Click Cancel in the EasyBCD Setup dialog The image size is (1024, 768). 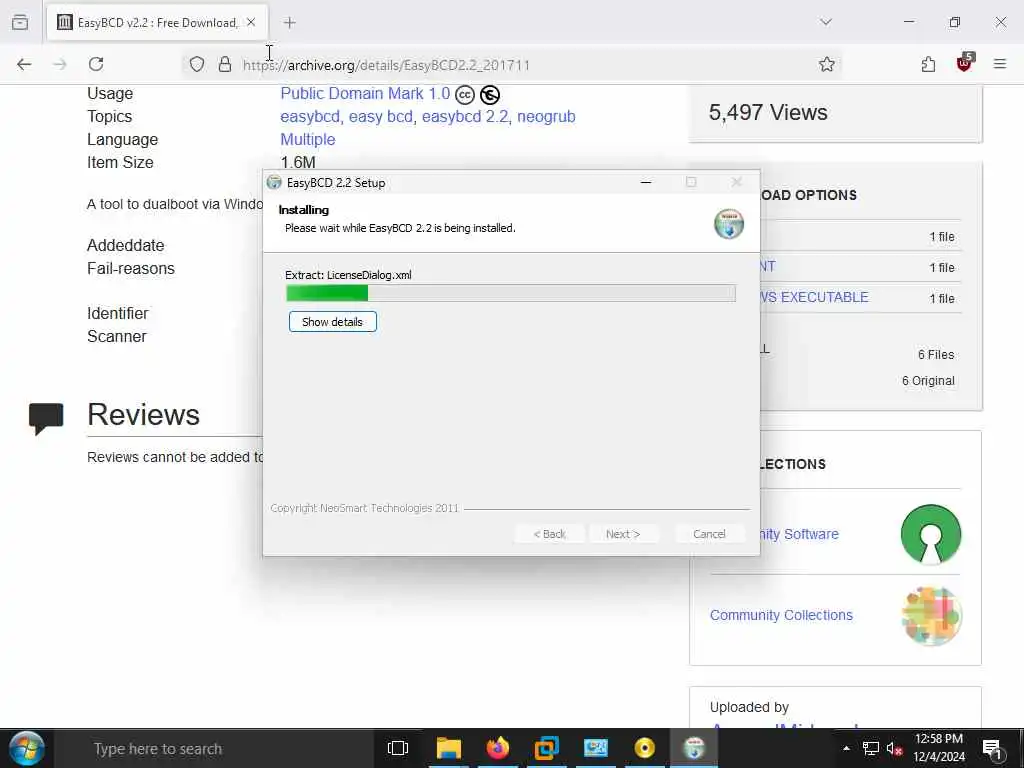click(709, 534)
